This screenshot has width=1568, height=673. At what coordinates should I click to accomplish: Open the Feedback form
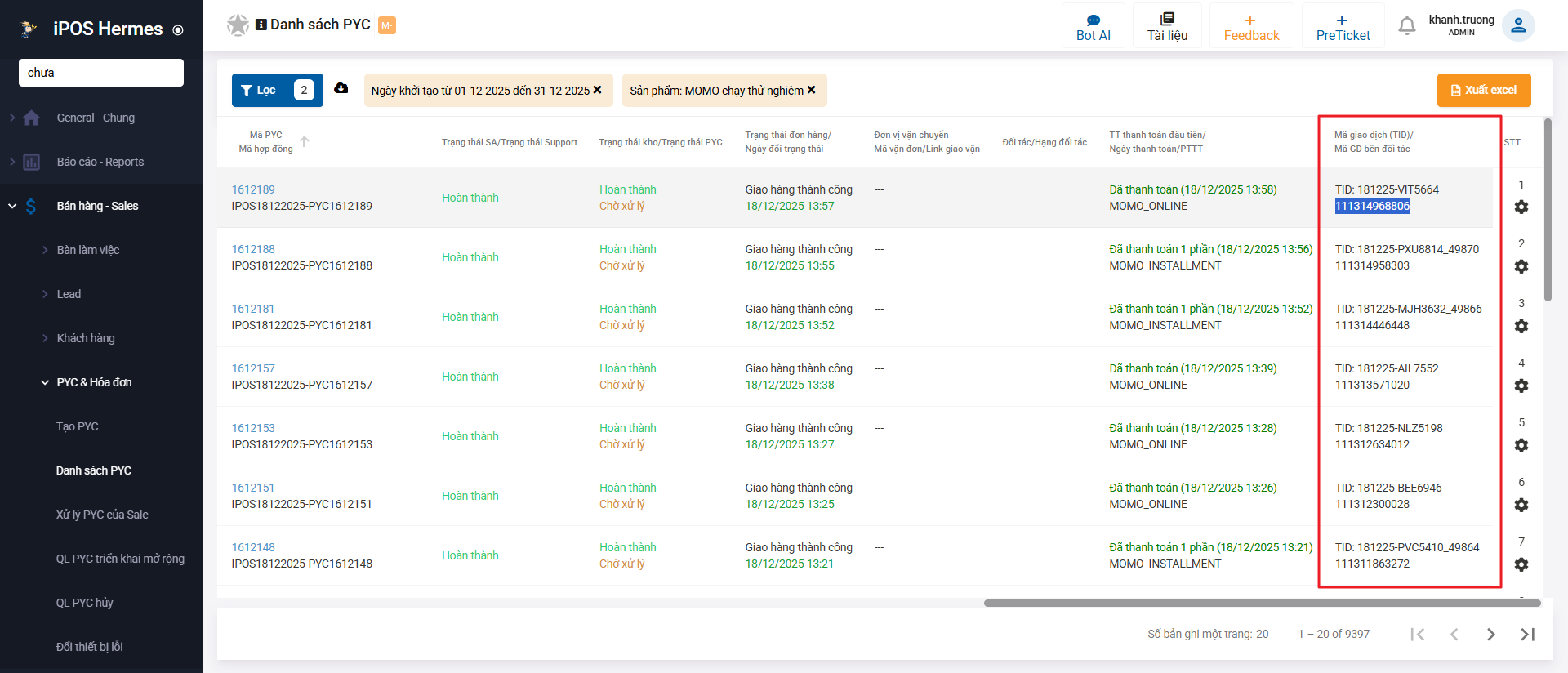tap(1251, 27)
